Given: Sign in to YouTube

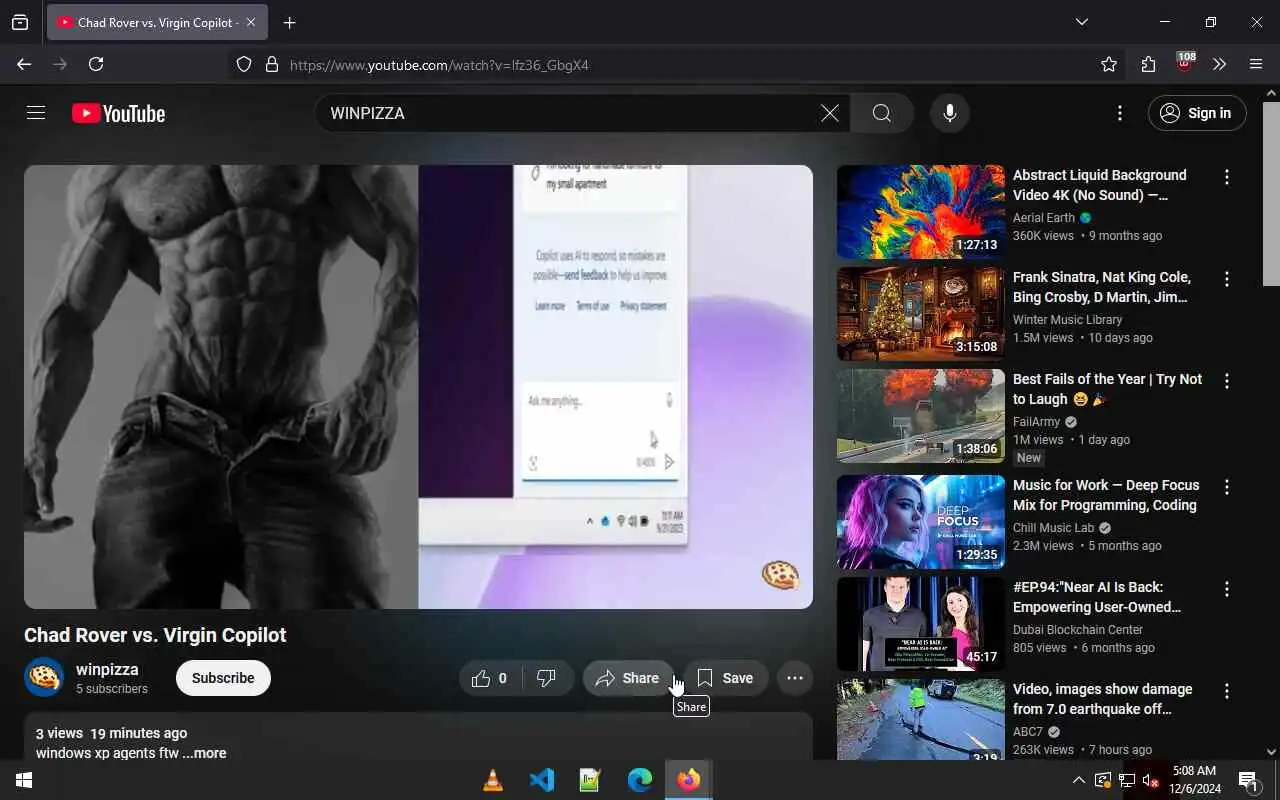Looking at the screenshot, I should 1197,113.
